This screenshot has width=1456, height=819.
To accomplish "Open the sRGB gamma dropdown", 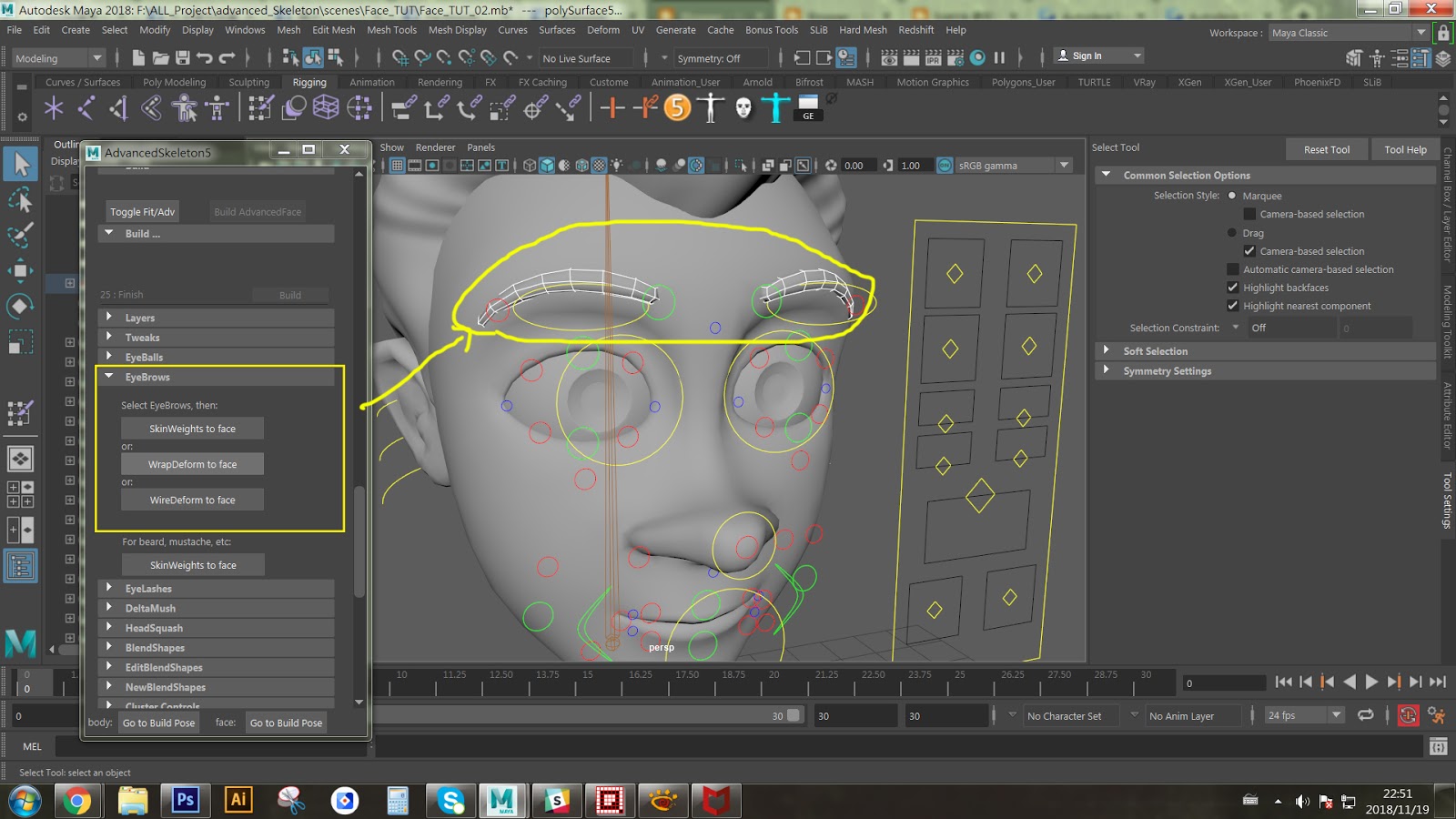I will point(1064,165).
